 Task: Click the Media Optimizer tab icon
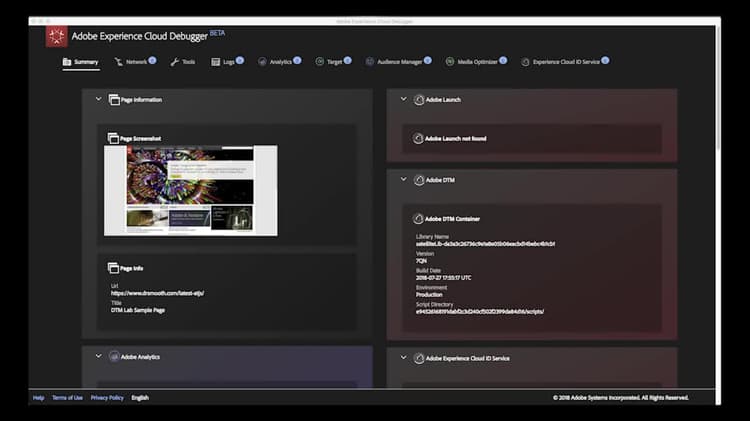[450, 62]
